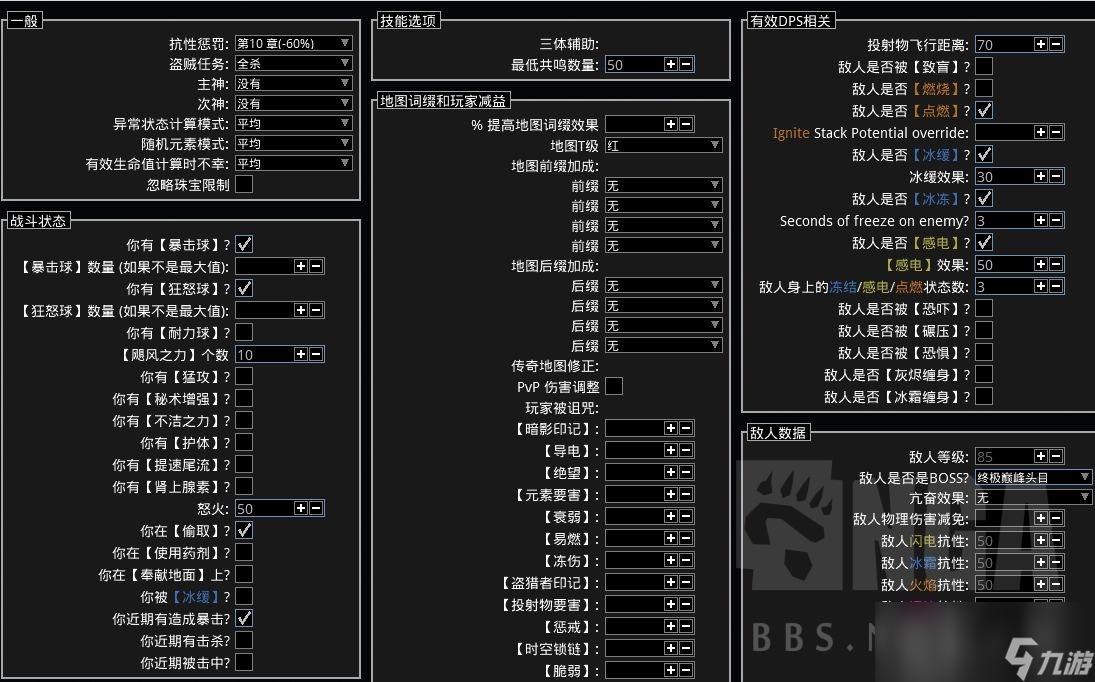
Task: Open the last 后缀 dropdown
Action: [663, 345]
